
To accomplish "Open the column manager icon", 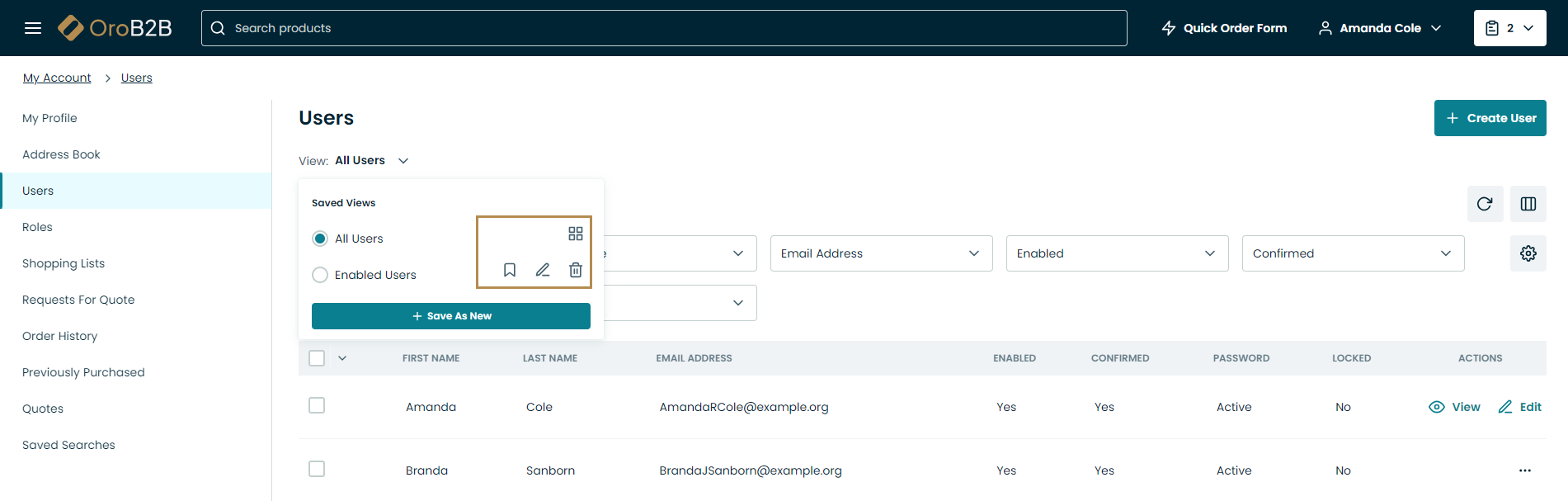I will tap(1528, 204).
